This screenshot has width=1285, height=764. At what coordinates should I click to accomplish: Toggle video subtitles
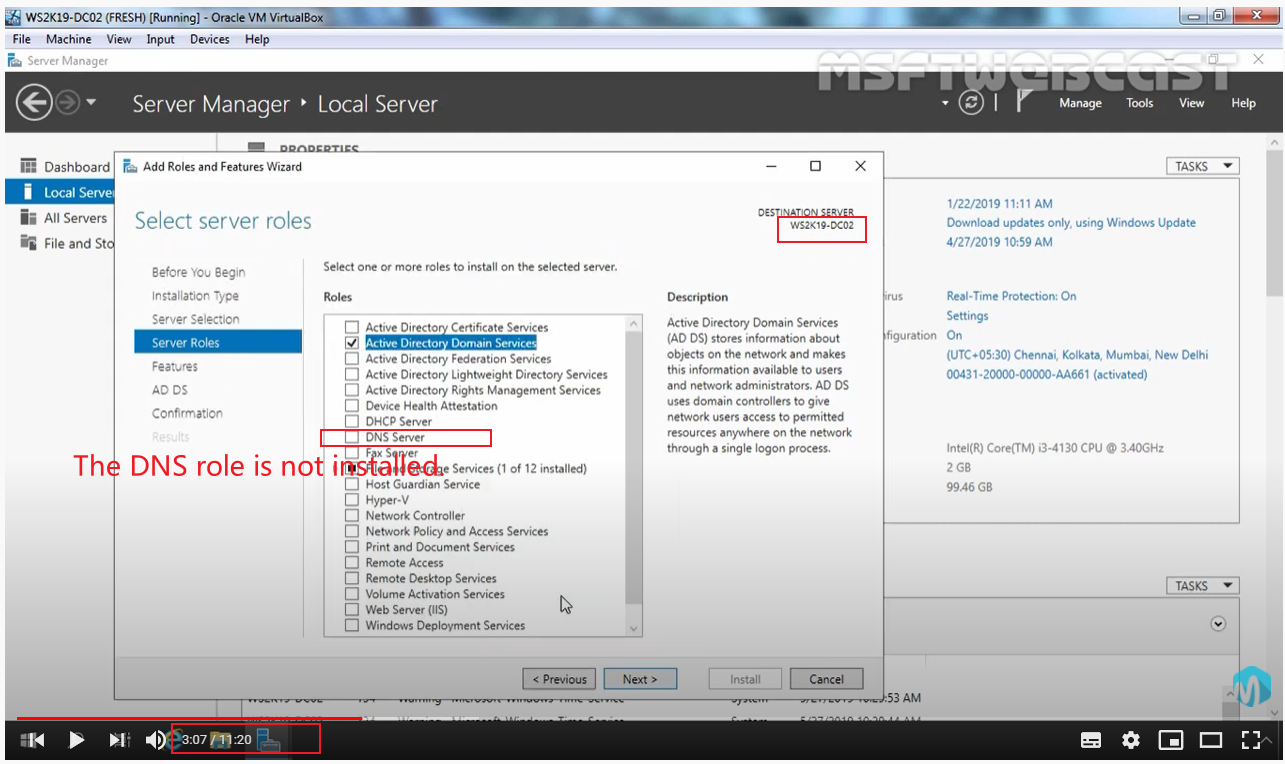1091,740
